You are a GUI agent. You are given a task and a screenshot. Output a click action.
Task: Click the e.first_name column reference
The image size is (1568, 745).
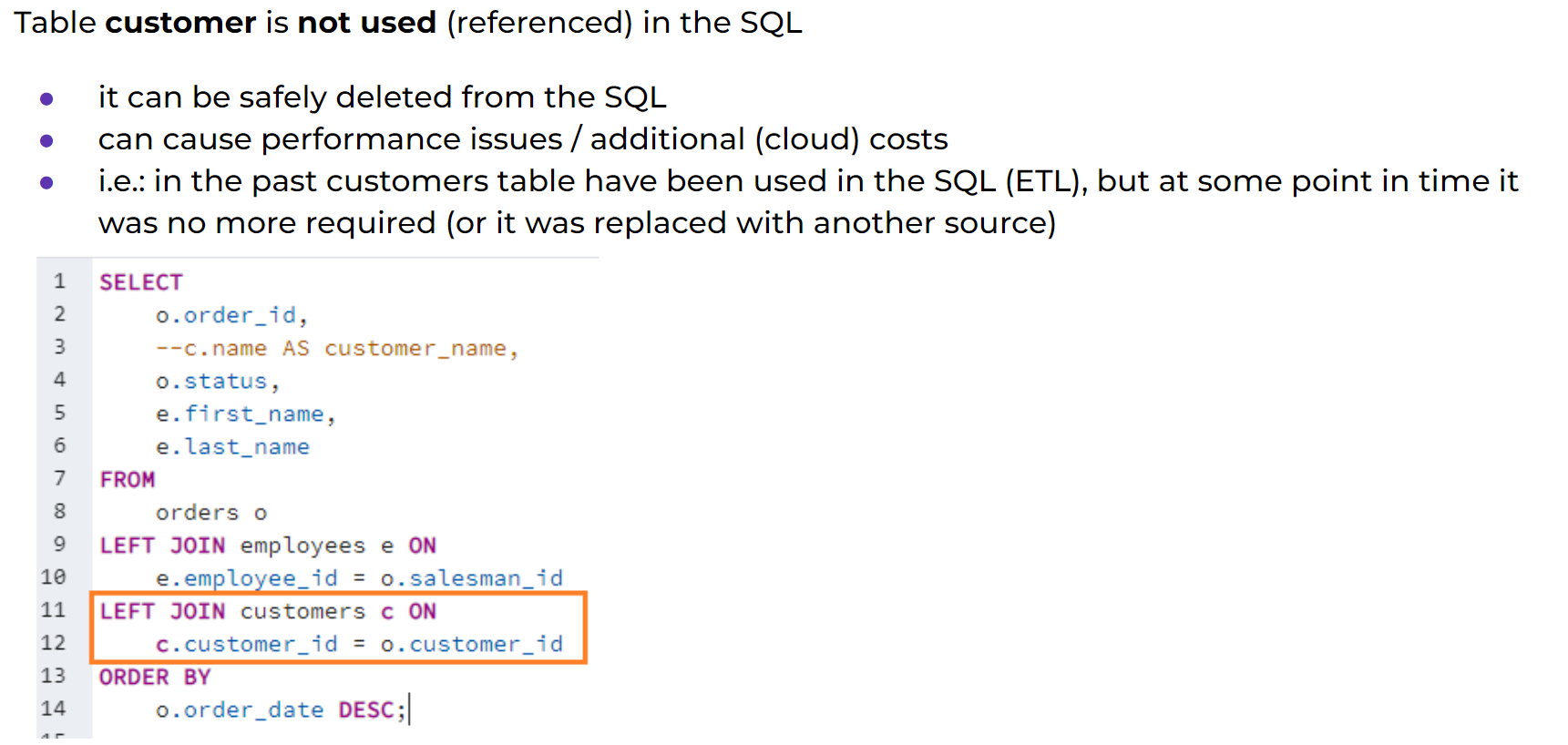[244, 414]
